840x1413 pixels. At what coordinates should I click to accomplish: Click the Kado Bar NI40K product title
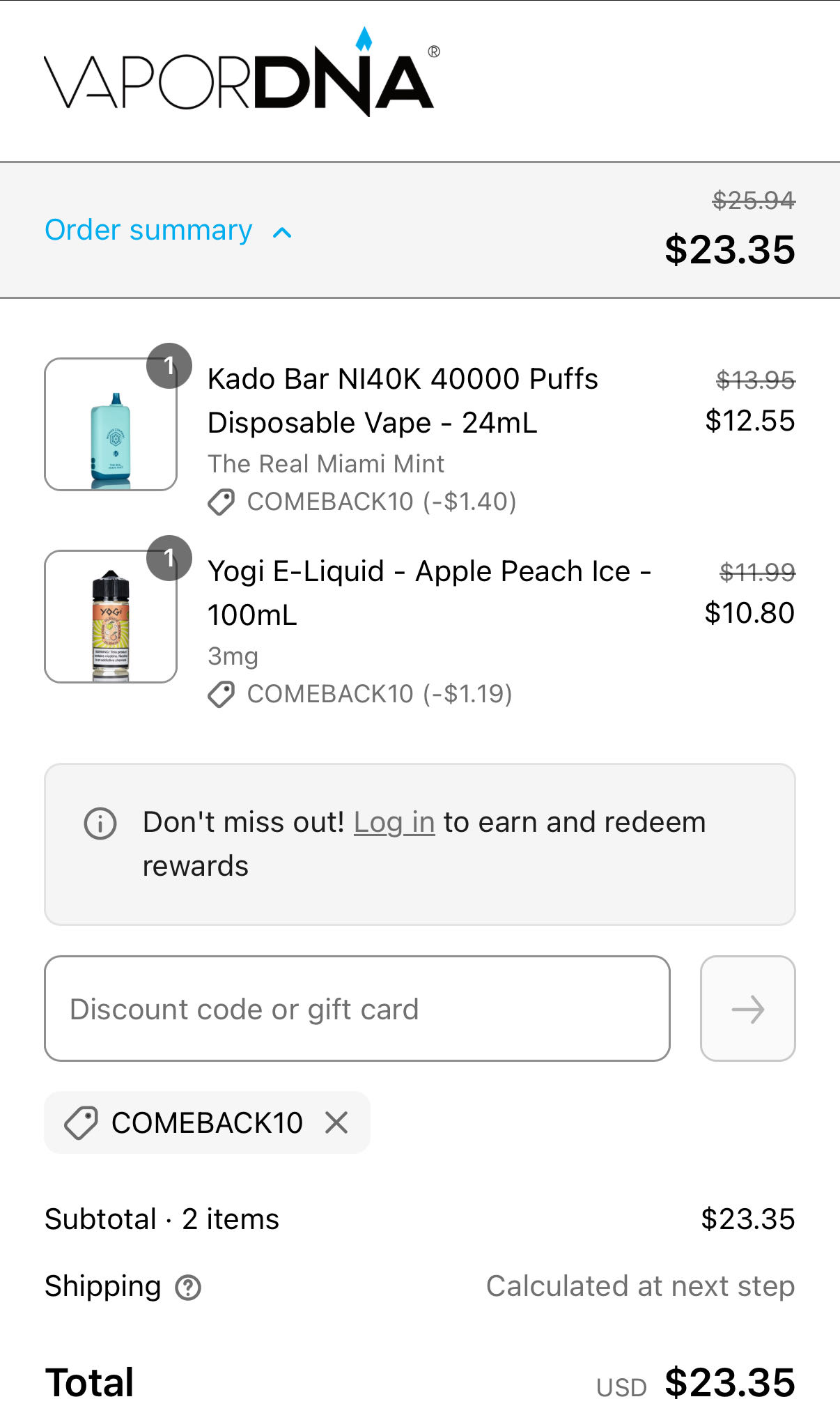click(403, 401)
